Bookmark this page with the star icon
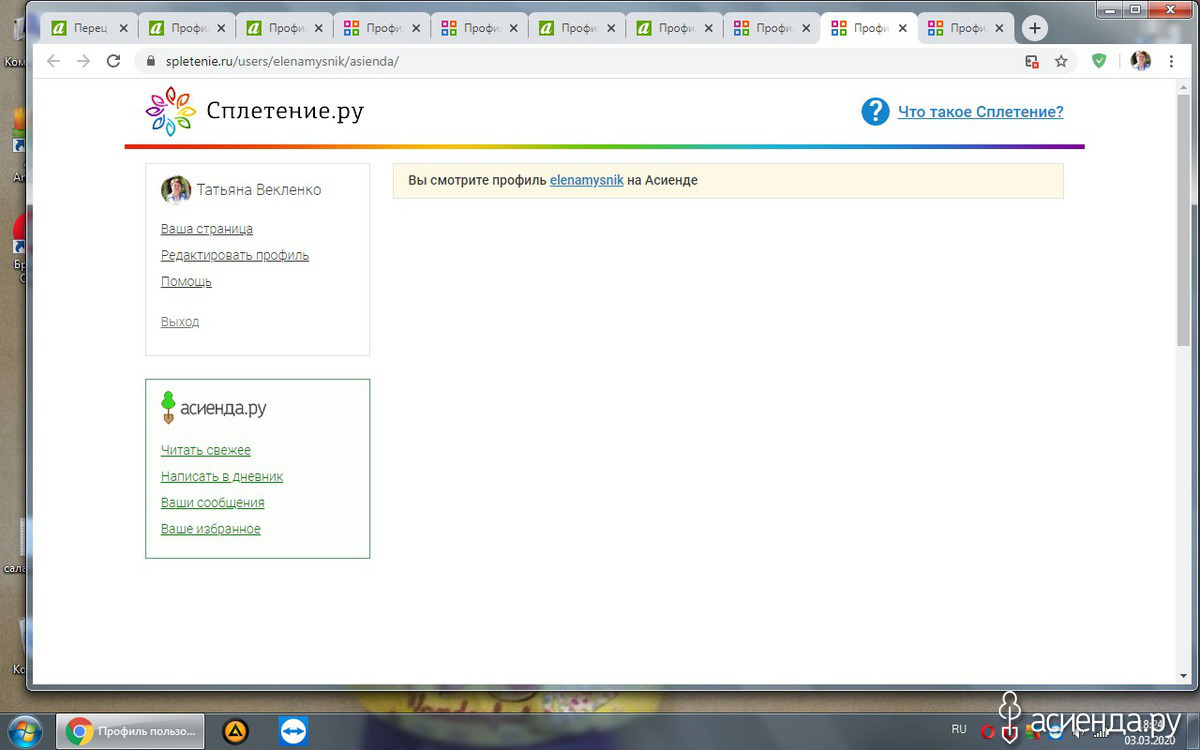Image resolution: width=1200 pixels, height=750 pixels. [1061, 61]
